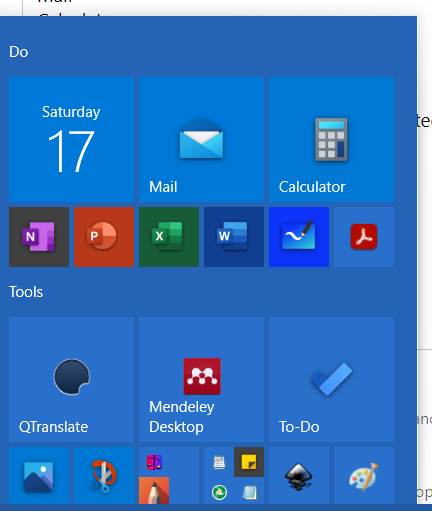Launch the Mendeley Desktop tile

(x=201, y=379)
